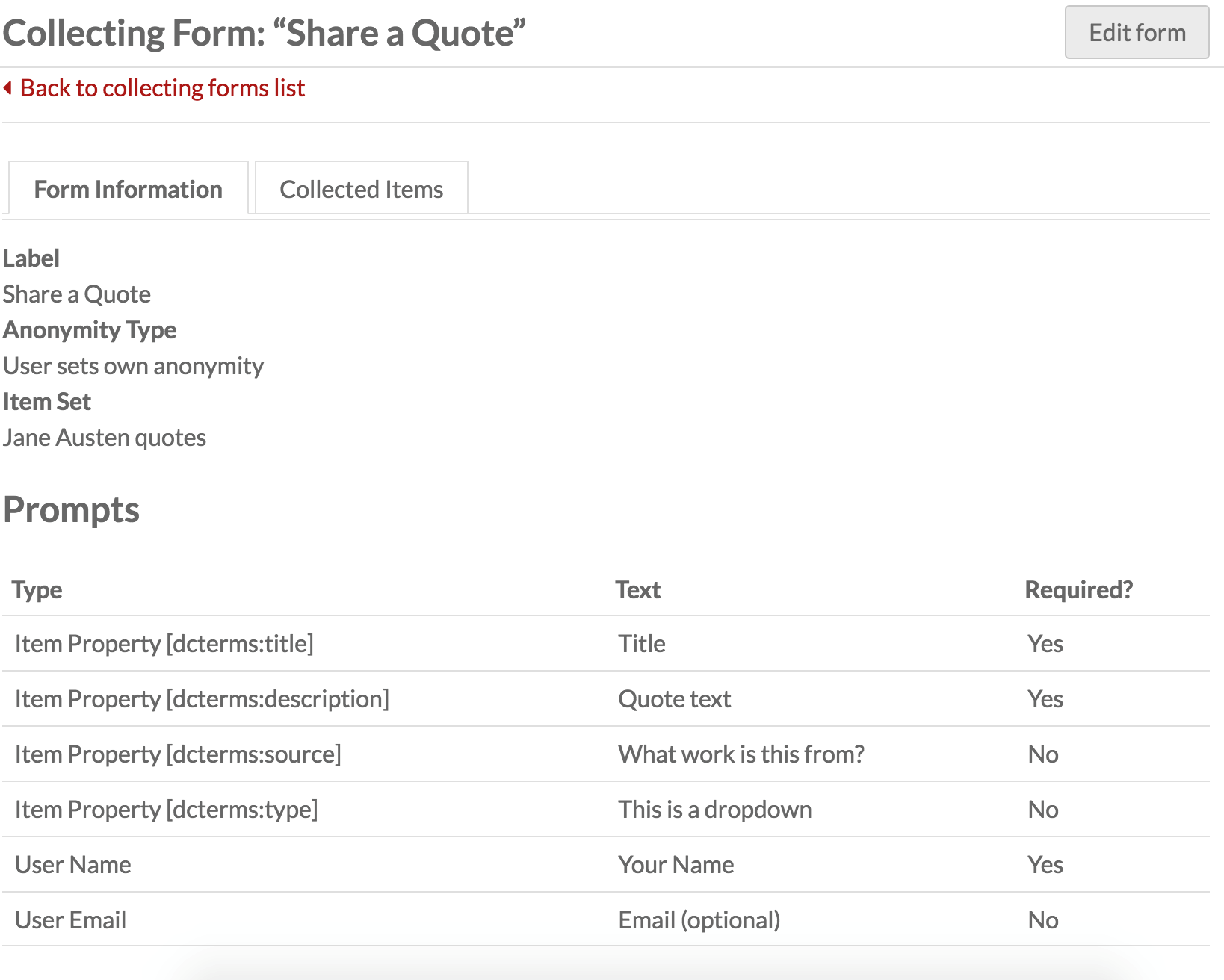Viewport: 1224px width, 980px height.
Task: Click the Edit form button
Action: (x=1137, y=32)
